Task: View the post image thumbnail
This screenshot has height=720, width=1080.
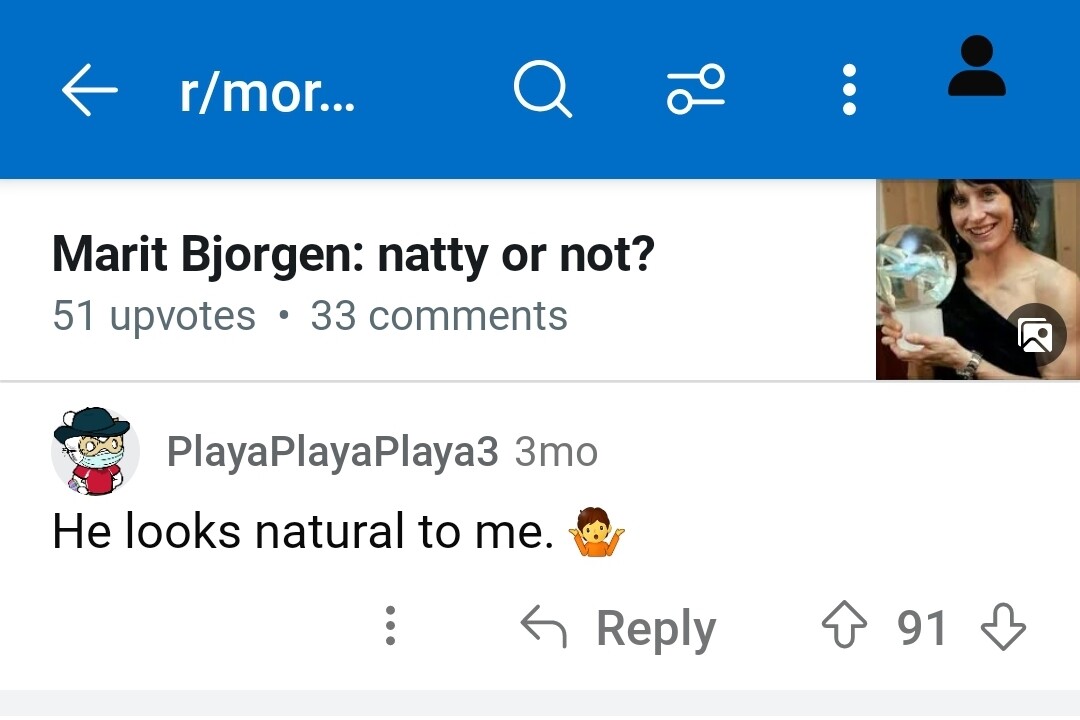Action: tap(977, 279)
